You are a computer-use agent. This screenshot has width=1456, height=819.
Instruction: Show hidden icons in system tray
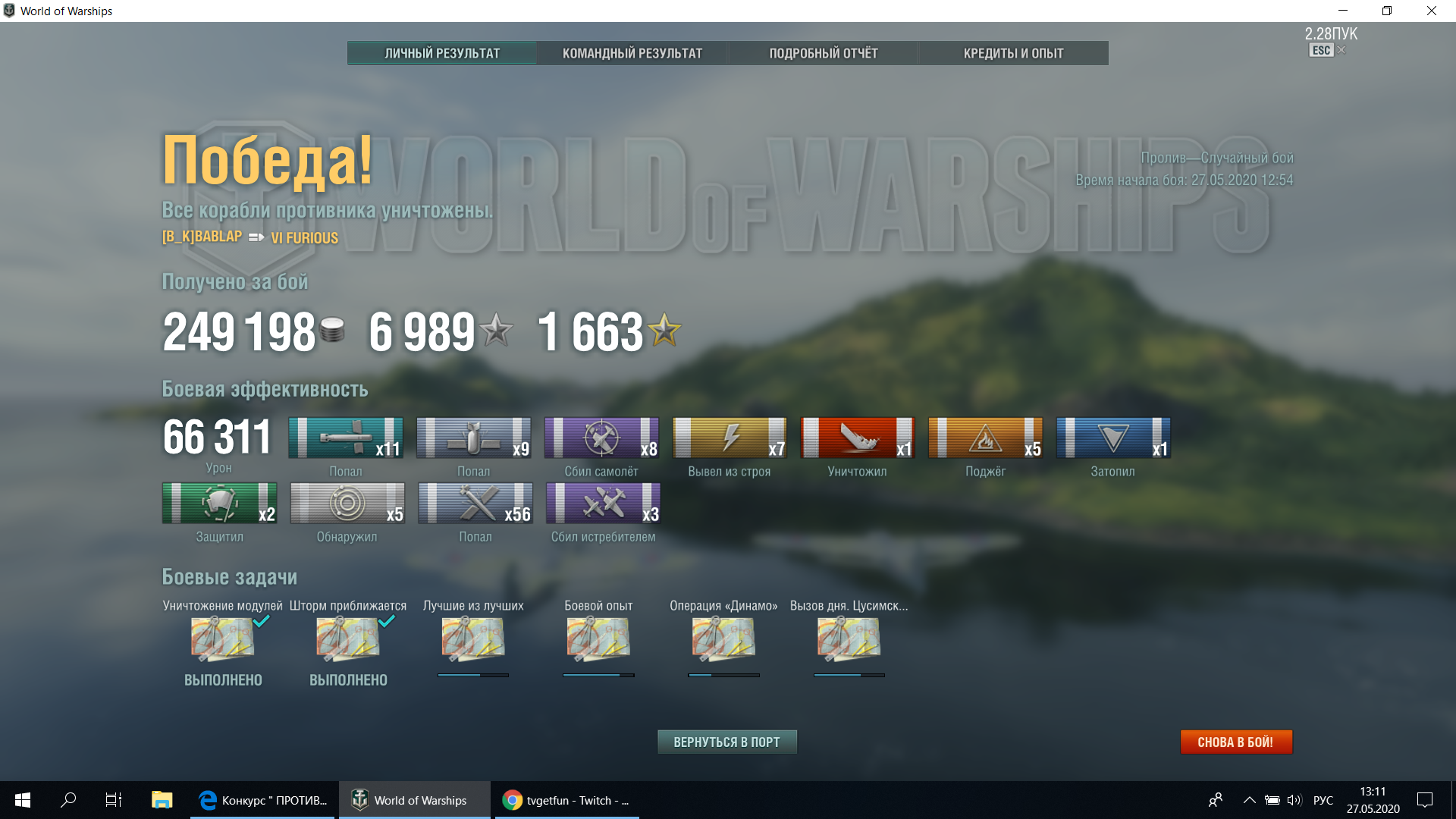point(1250,800)
